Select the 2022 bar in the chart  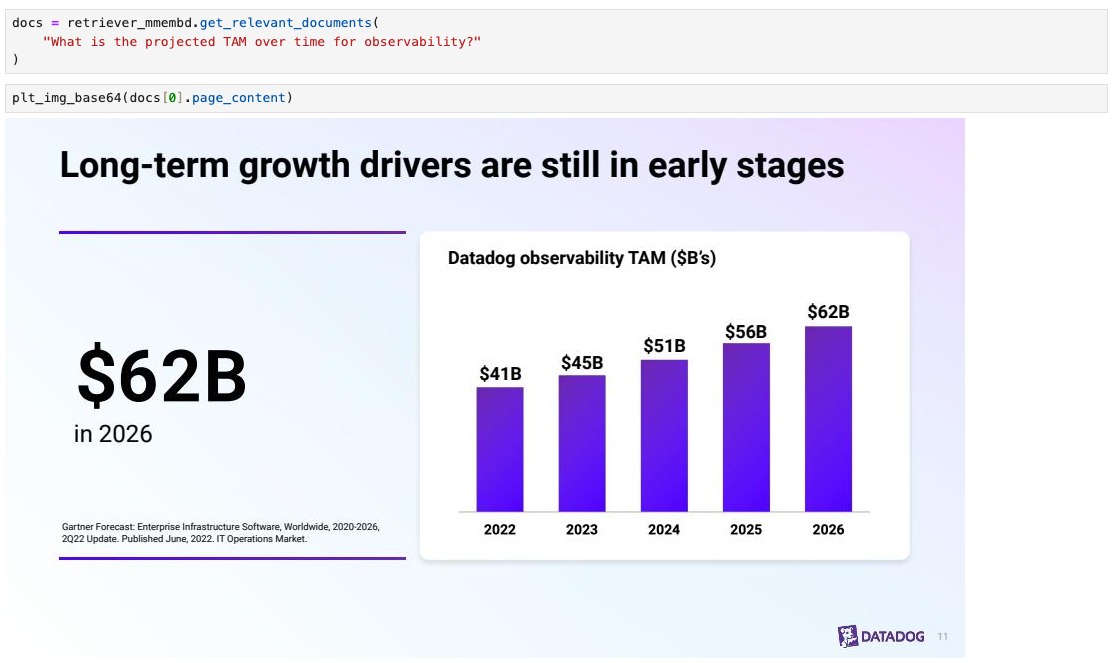coord(500,449)
